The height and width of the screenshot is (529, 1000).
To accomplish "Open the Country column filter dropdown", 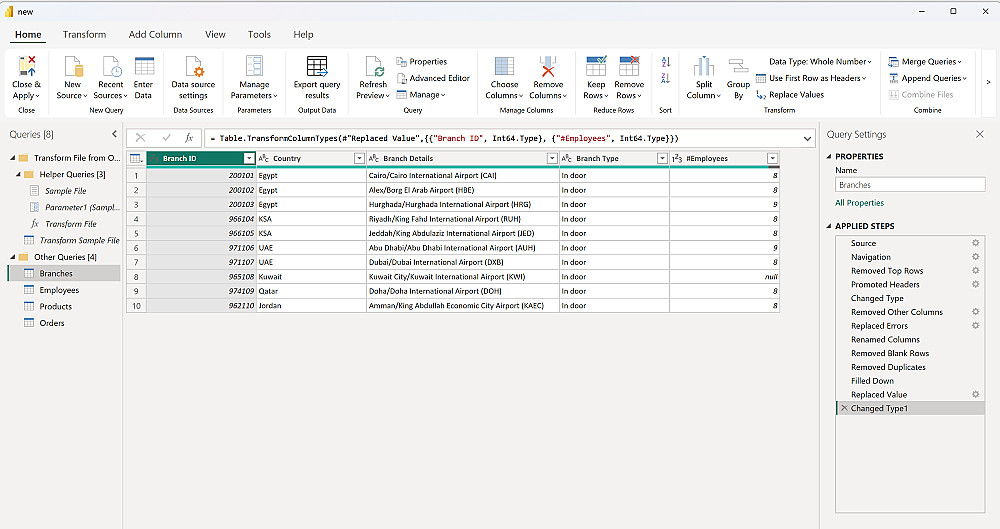I will point(359,158).
